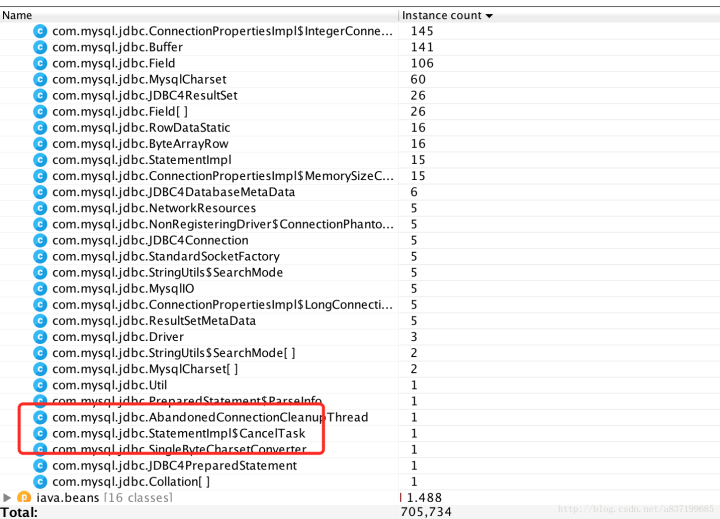Select the com.mysql.jdbc.StringUtils$SearchMode row

(x=360, y=272)
